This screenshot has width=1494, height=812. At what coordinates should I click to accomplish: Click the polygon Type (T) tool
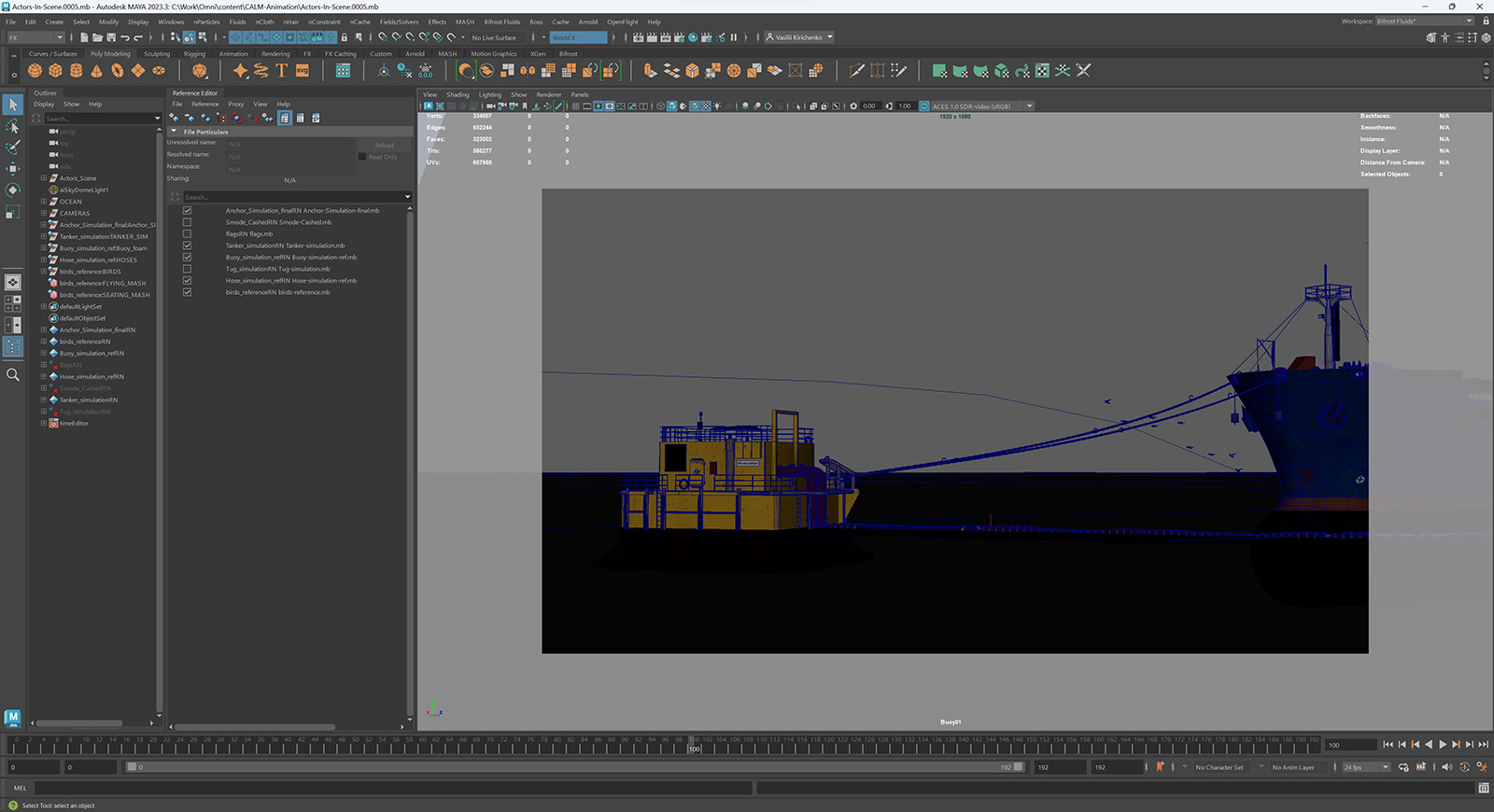tap(281, 71)
